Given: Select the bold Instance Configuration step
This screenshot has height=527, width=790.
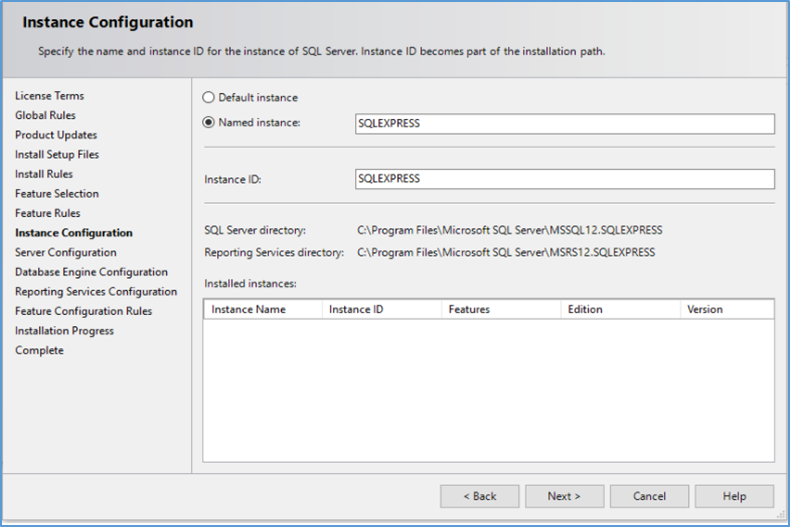Looking at the screenshot, I should click(x=74, y=233).
